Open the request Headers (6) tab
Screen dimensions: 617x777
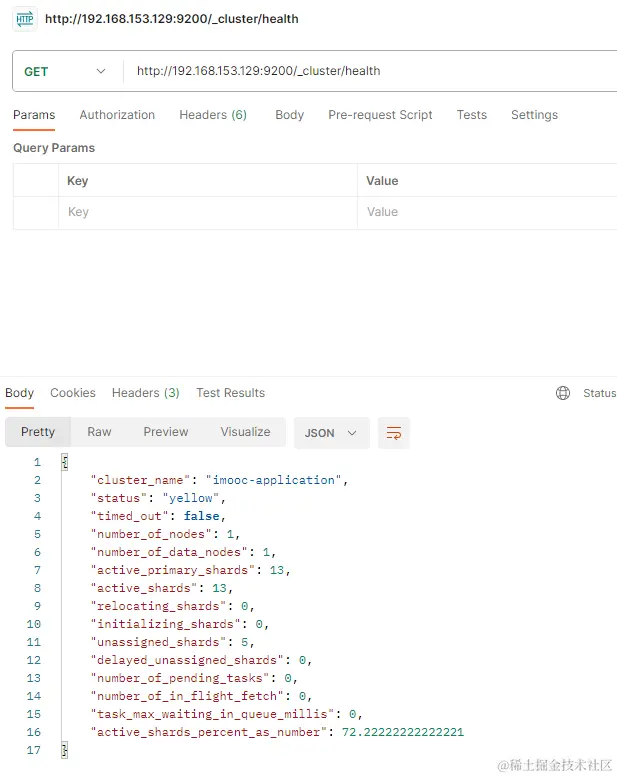[x=213, y=115]
